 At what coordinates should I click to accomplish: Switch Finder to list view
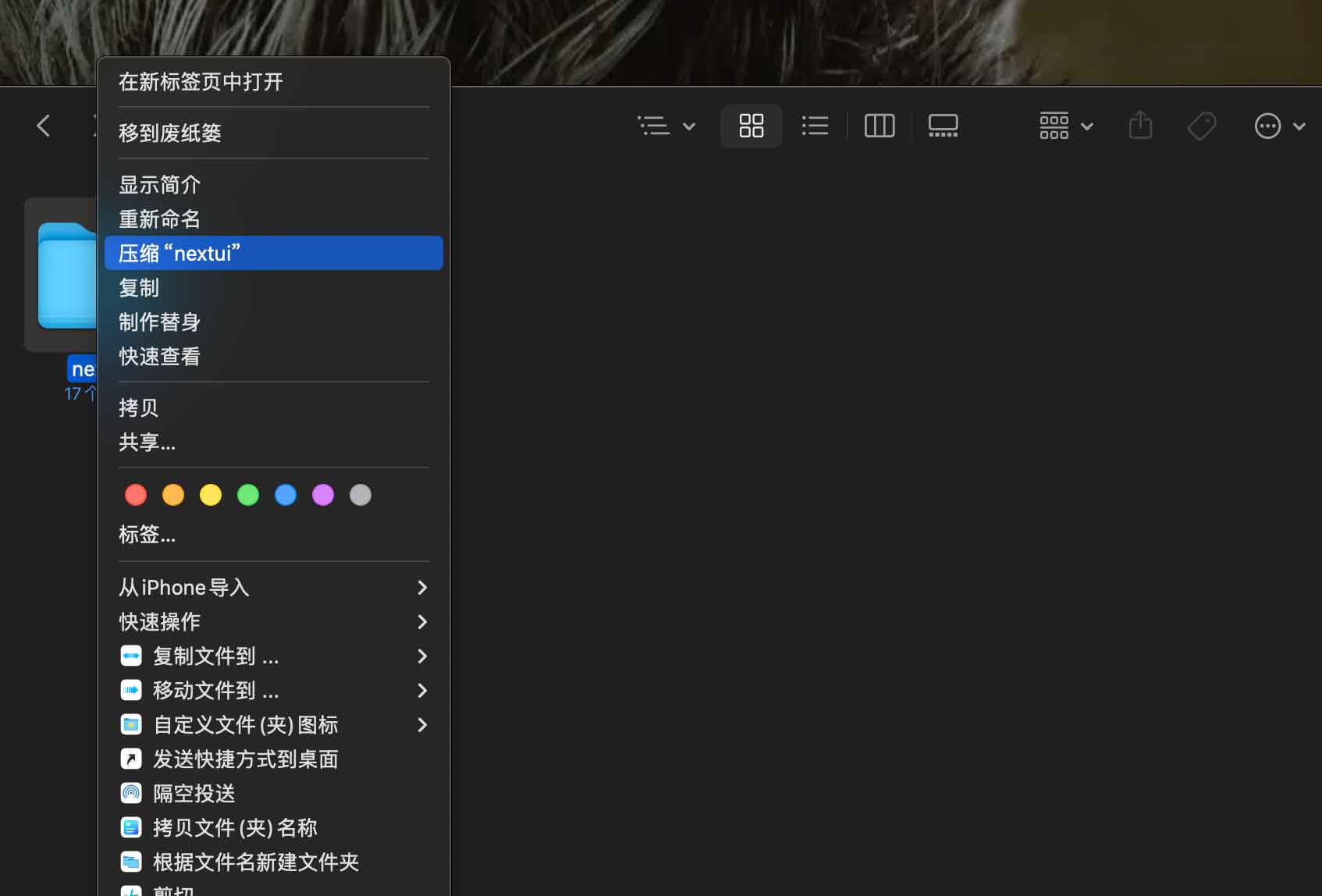816,126
